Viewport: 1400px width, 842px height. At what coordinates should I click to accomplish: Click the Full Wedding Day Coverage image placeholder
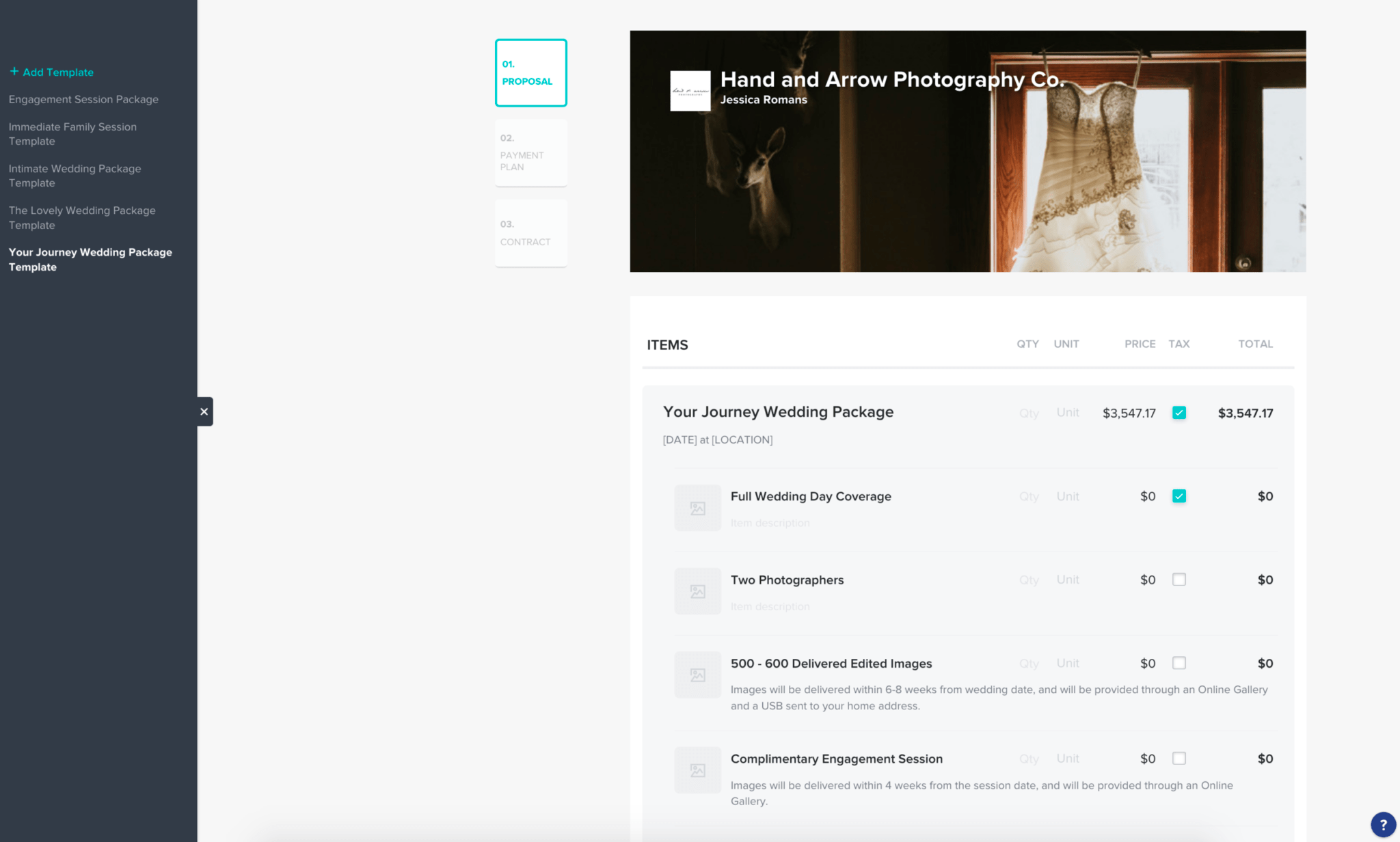(x=697, y=508)
